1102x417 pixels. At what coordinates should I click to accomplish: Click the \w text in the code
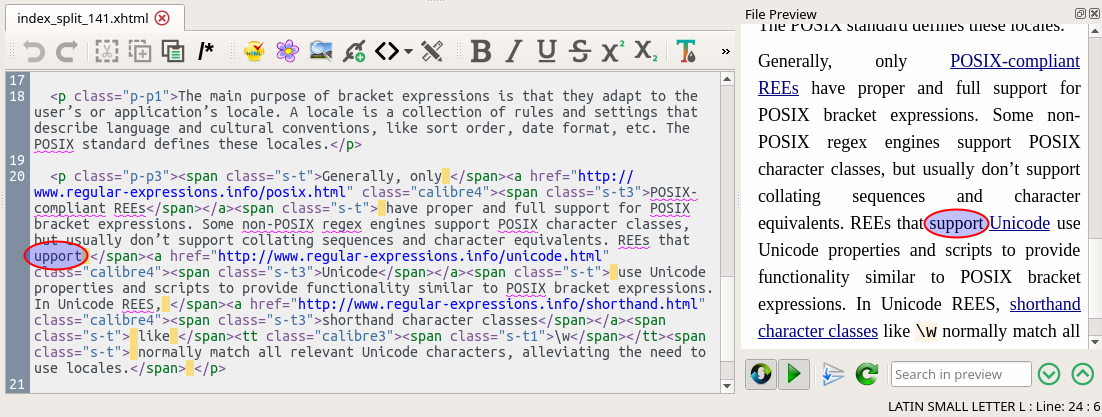coord(563,336)
